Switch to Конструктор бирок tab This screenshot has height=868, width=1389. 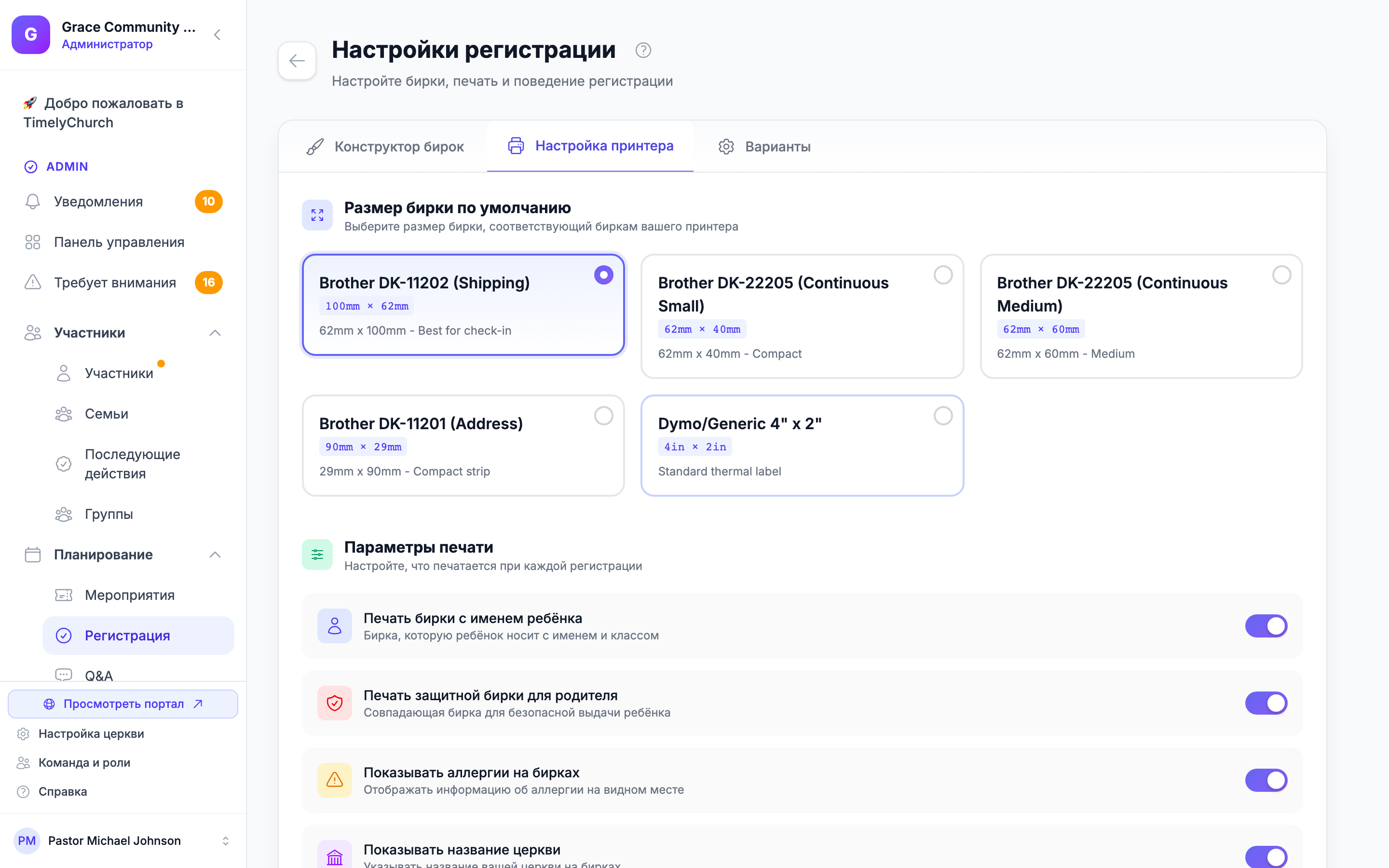(384, 147)
